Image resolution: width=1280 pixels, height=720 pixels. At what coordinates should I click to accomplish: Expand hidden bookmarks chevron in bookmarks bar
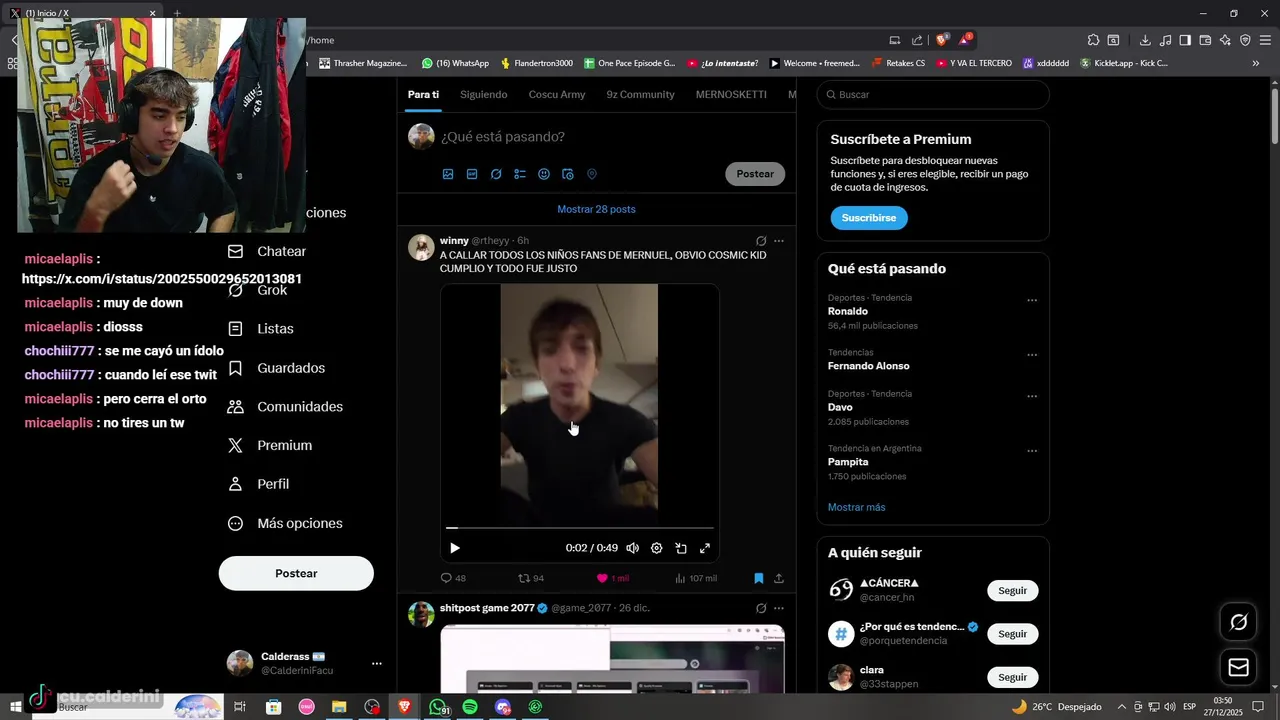tap(1256, 63)
